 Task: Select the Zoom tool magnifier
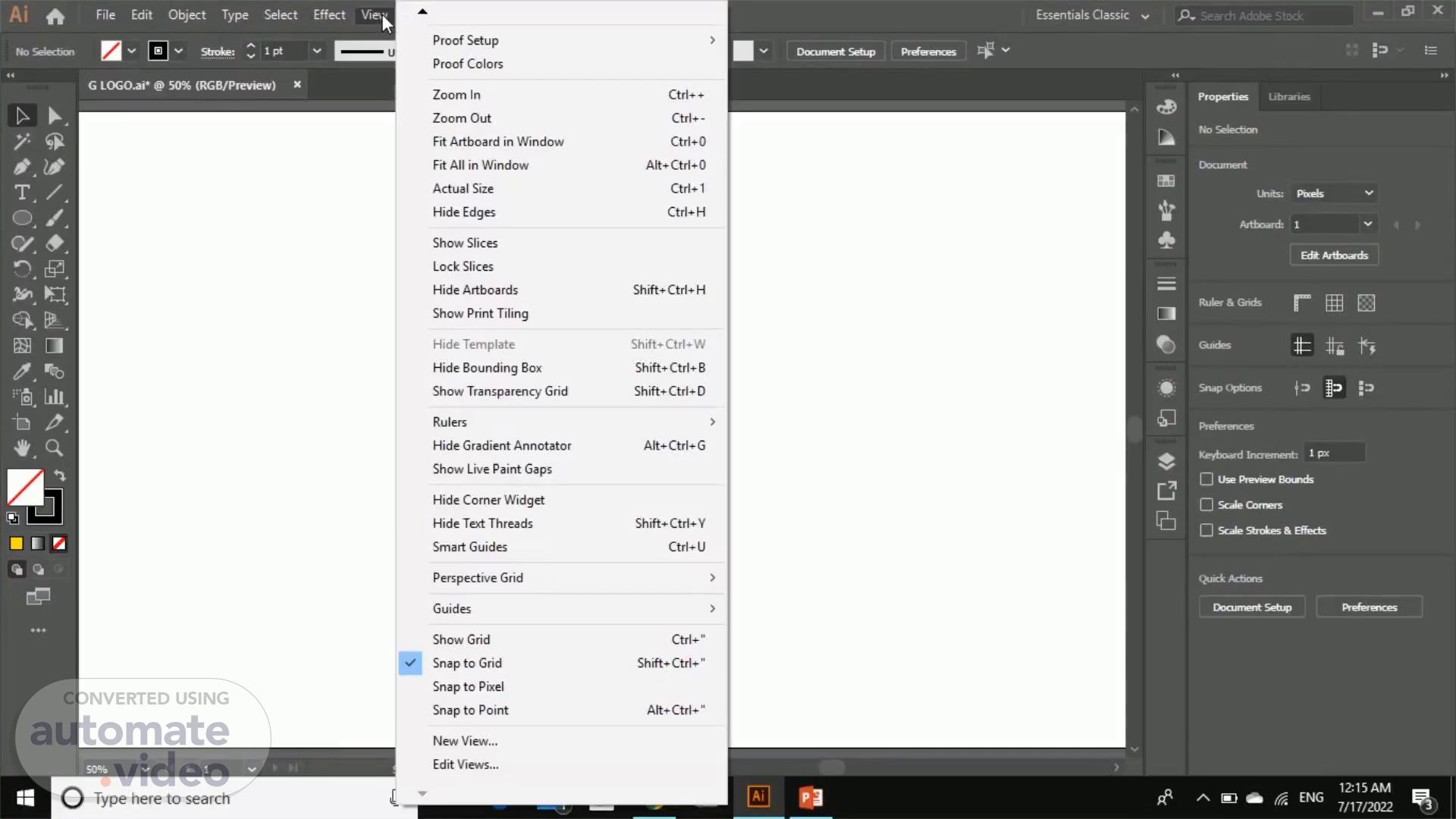click(x=54, y=448)
